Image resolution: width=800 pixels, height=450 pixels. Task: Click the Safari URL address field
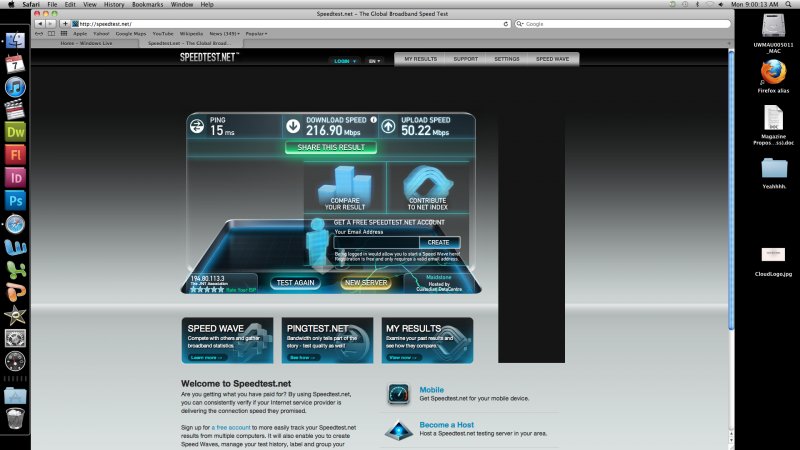[291, 24]
